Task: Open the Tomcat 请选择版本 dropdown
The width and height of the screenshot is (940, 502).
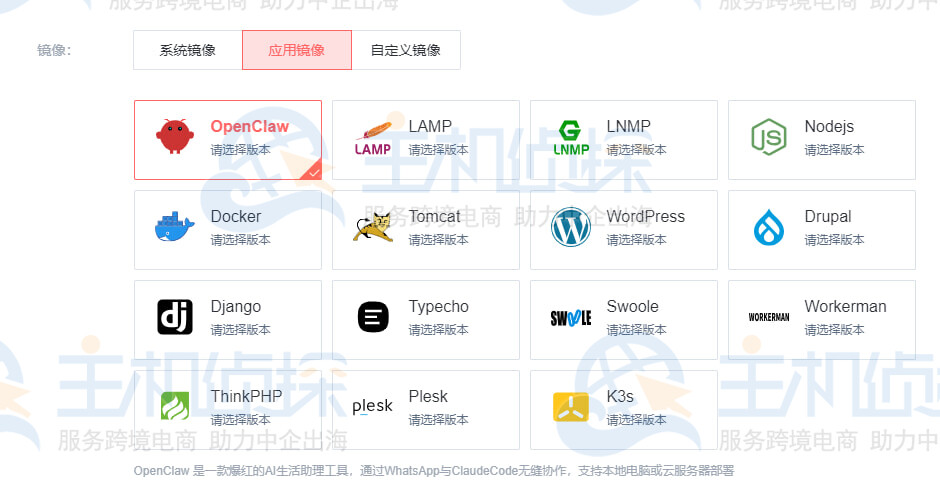Action: pos(438,240)
